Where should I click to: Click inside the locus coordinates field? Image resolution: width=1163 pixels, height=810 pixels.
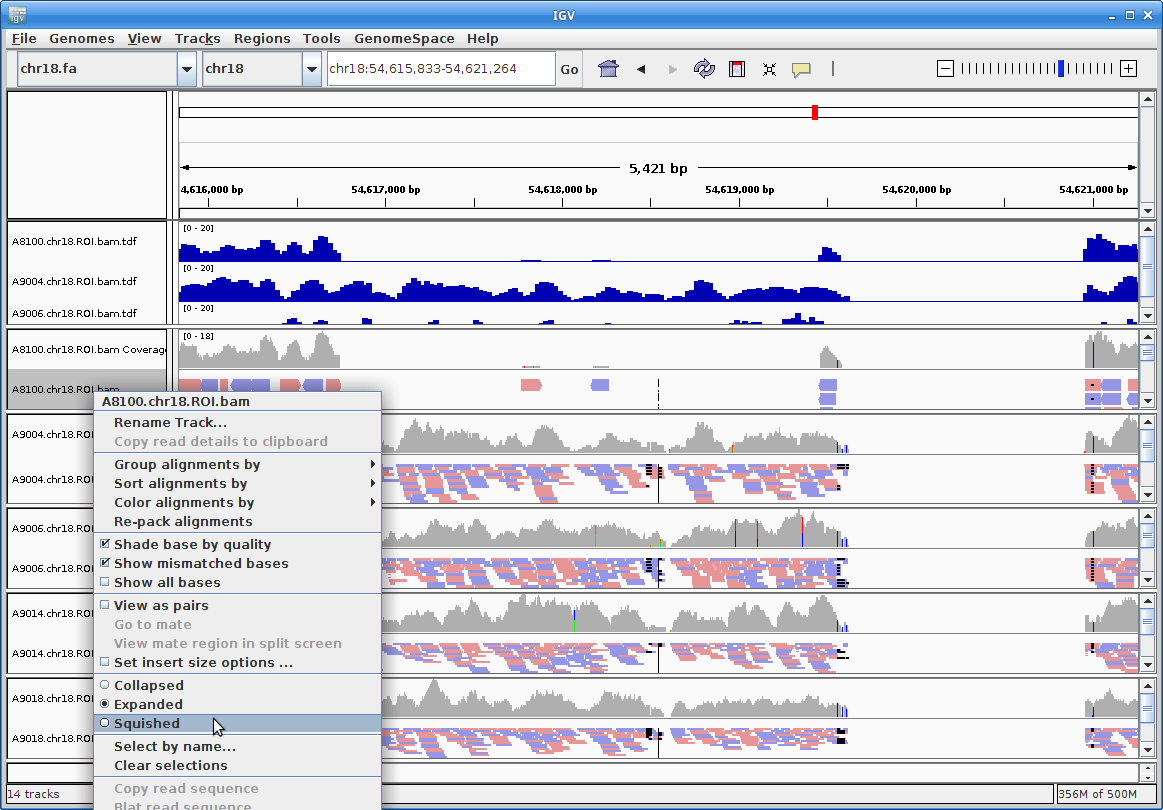[x=440, y=68]
